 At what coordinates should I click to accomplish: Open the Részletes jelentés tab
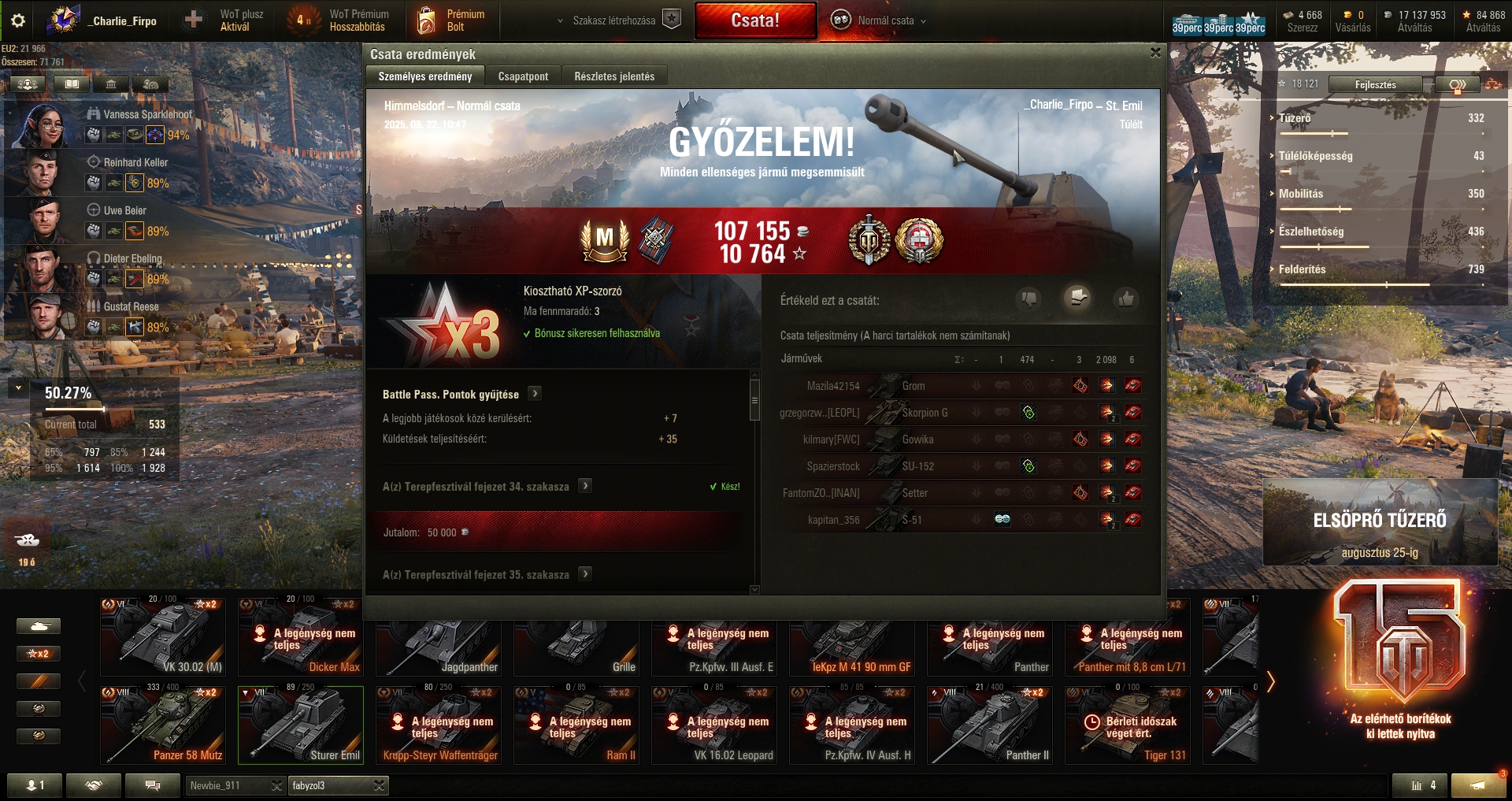tap(614, 76)
